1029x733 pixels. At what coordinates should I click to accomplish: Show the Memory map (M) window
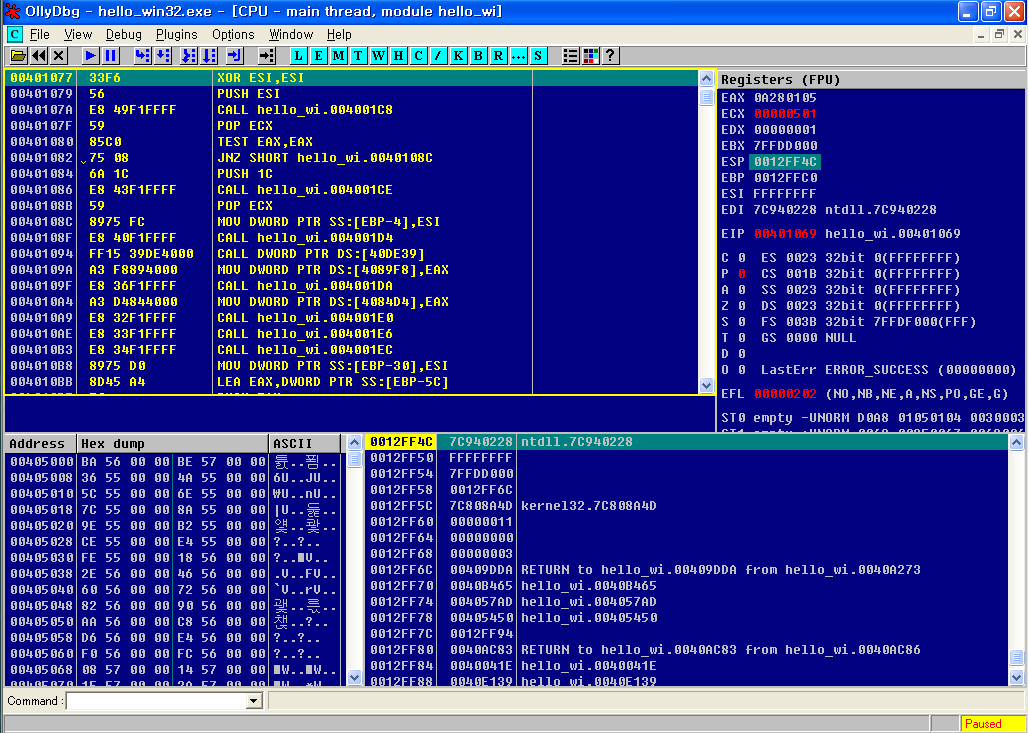click(x=339, y=56)
